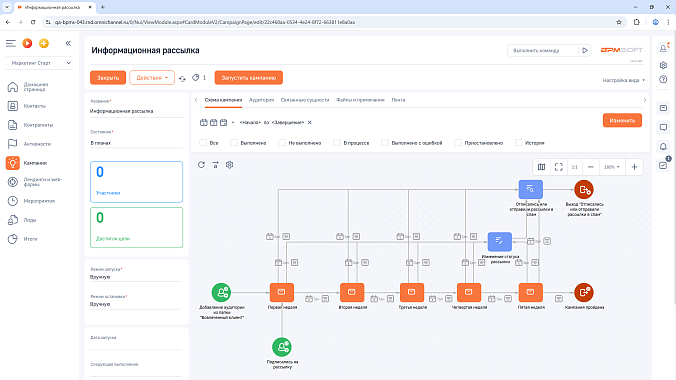This screenshot has width=676, height=380.
Task: Open the Состояние field dropdown
Action: (136, 143)
